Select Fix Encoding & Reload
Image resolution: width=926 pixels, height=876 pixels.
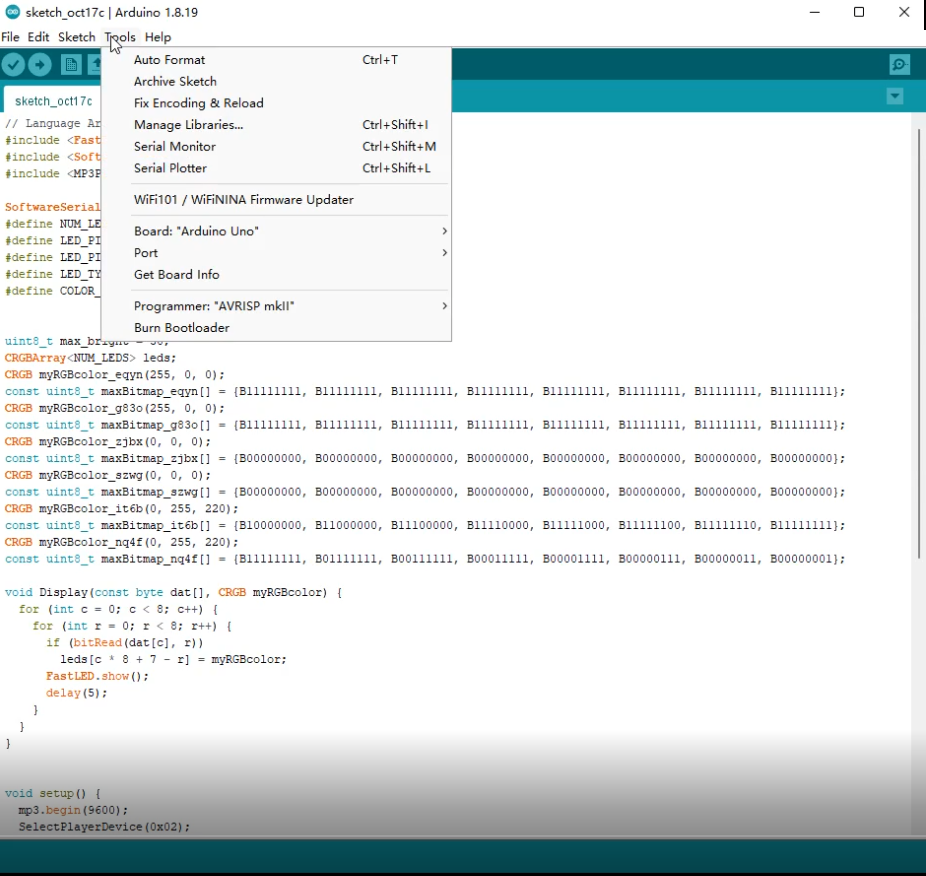[199, 103]
